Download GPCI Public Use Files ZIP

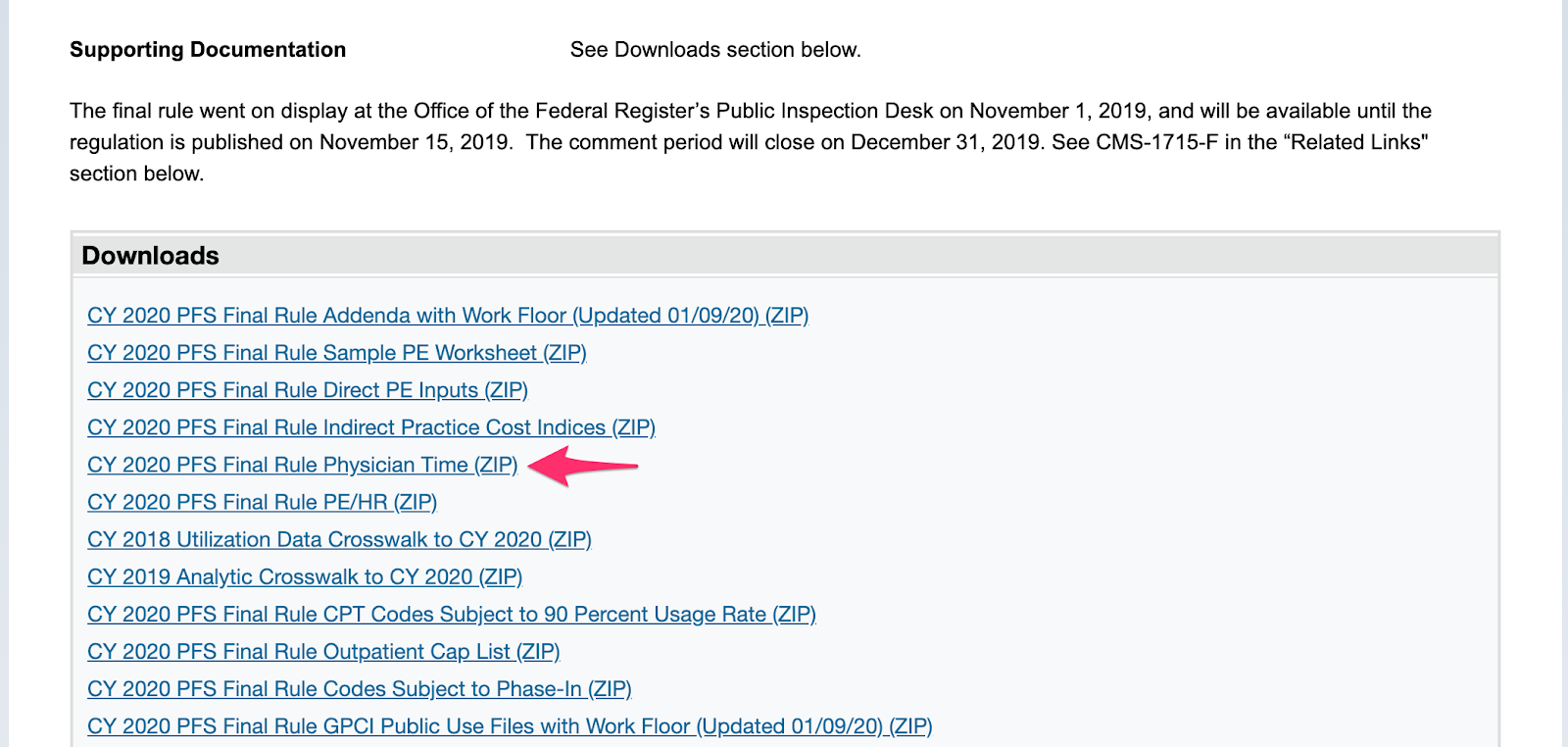coord(510,726)
